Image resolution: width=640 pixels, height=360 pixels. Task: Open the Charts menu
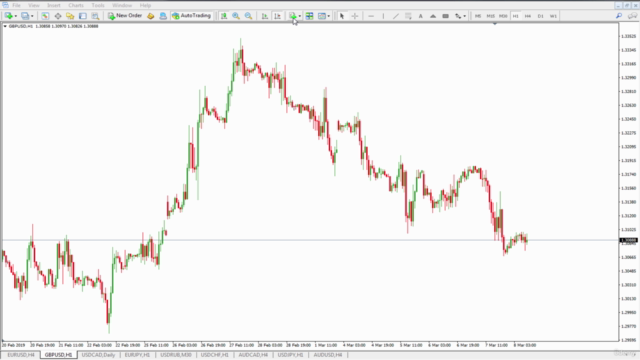(x=76, y=5)
